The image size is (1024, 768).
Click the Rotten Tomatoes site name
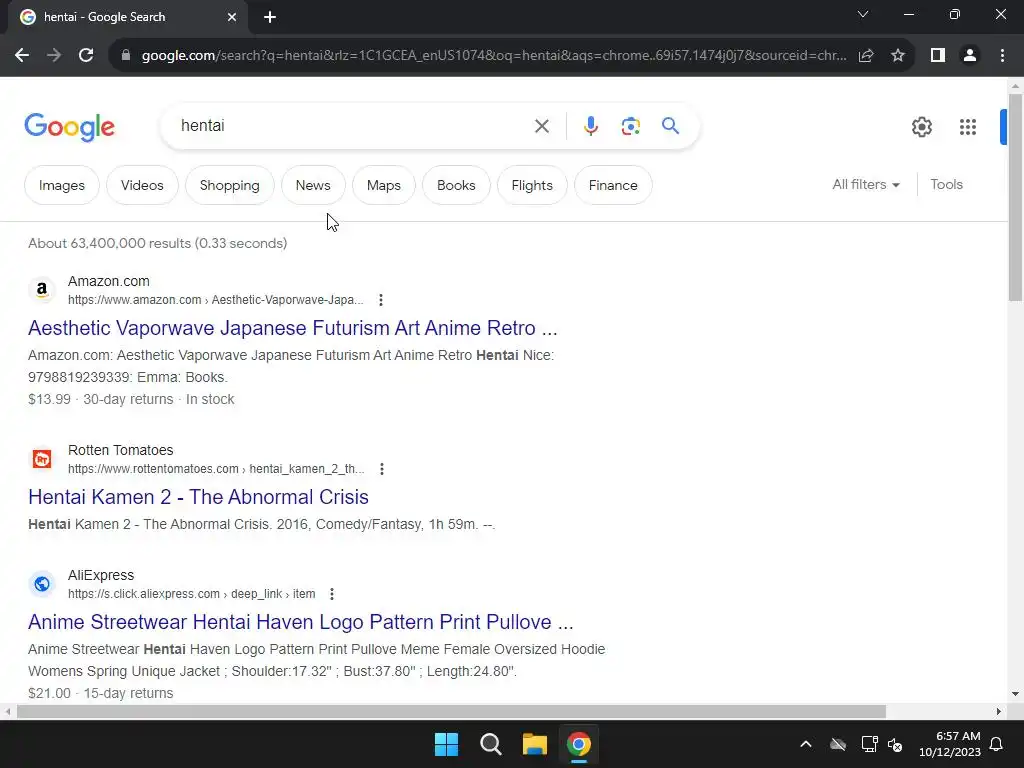pyautogui.click(x=120, y=451)
